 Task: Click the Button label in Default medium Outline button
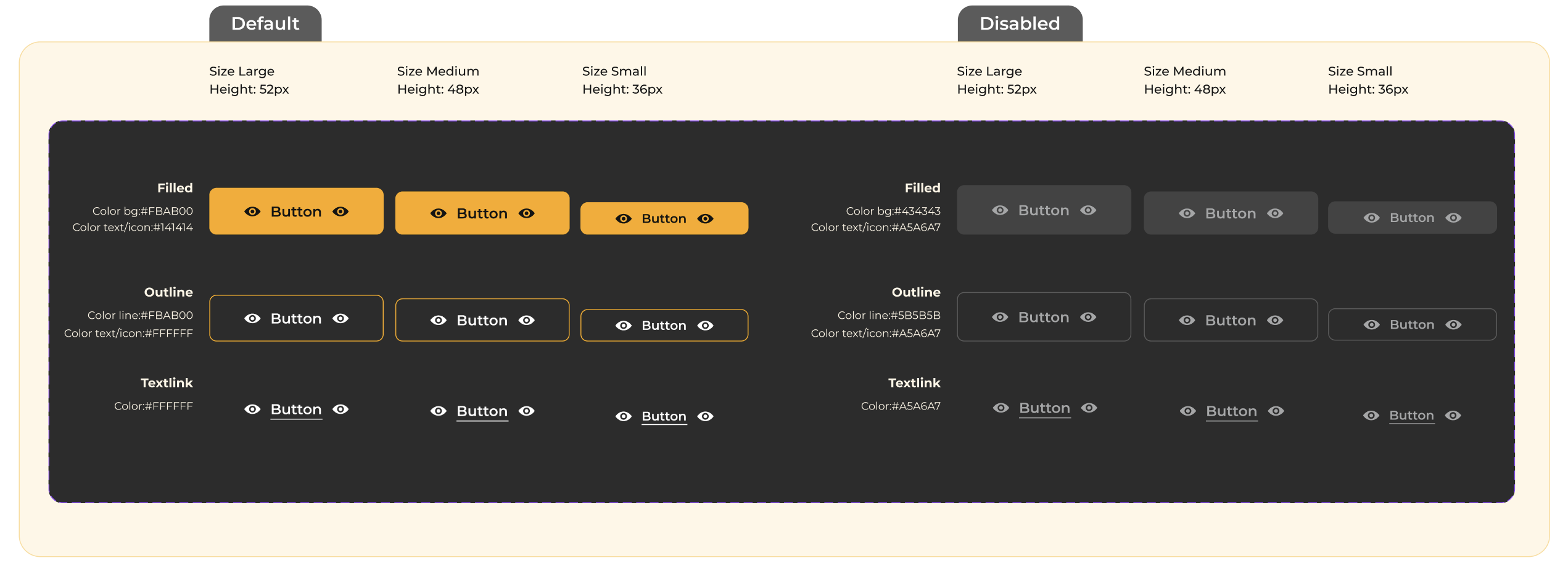(482, 320)
